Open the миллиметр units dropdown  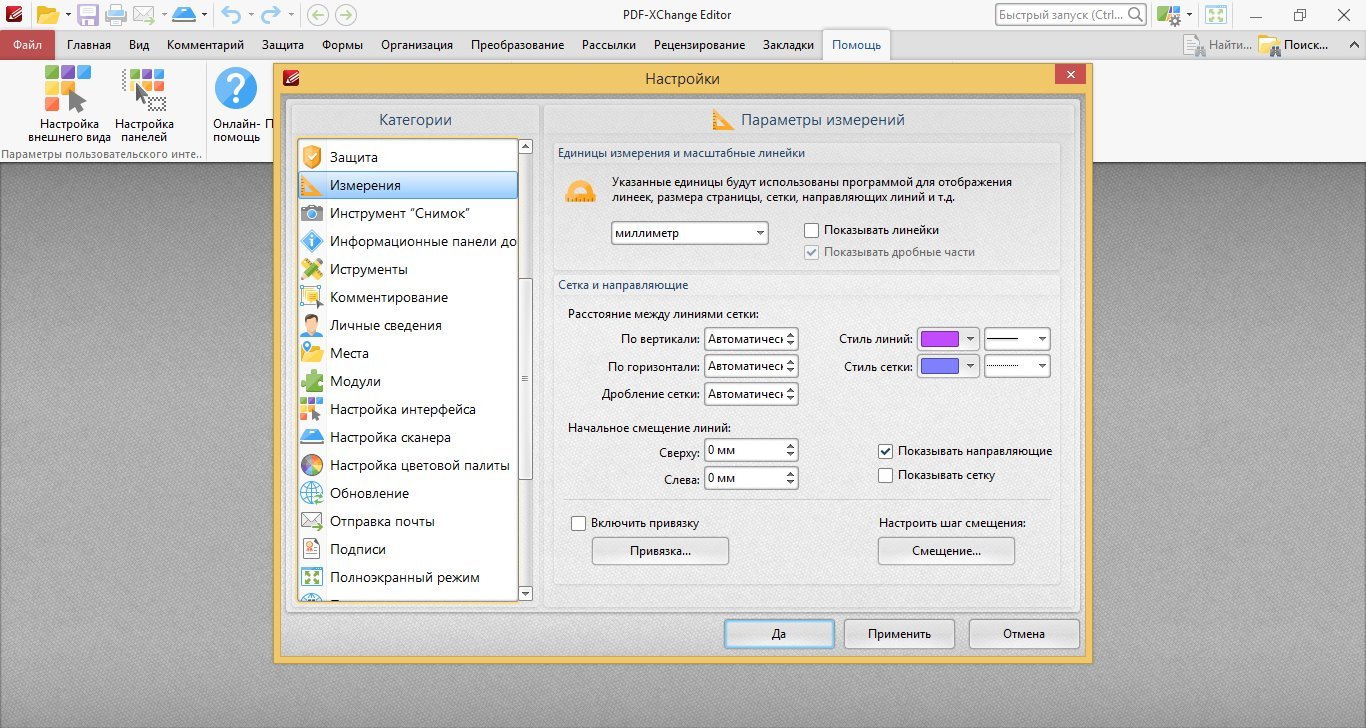[689, 233]
